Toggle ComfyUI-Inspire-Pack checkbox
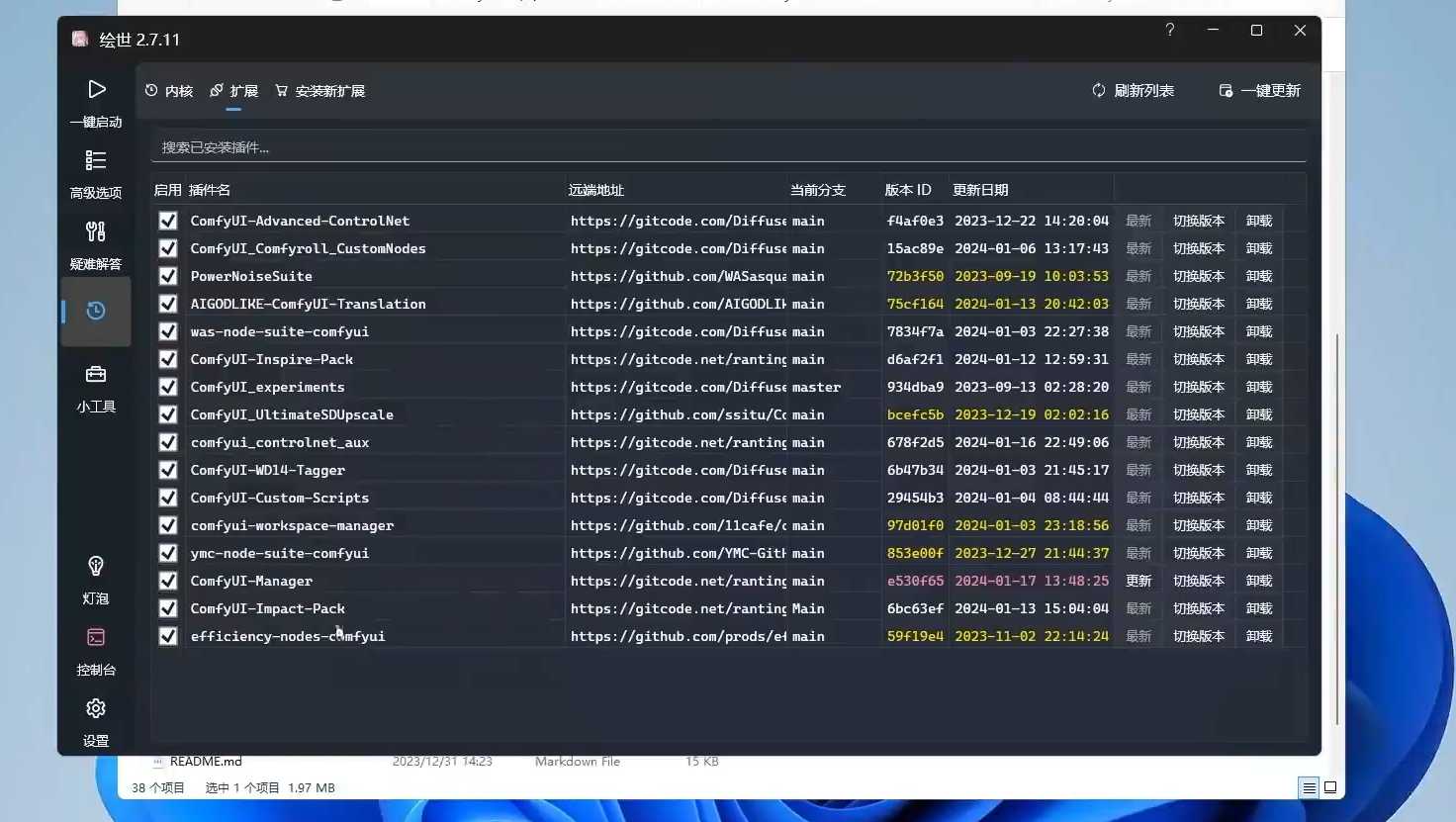Screen dimensions: 1456x822 (x=168, y=359)
